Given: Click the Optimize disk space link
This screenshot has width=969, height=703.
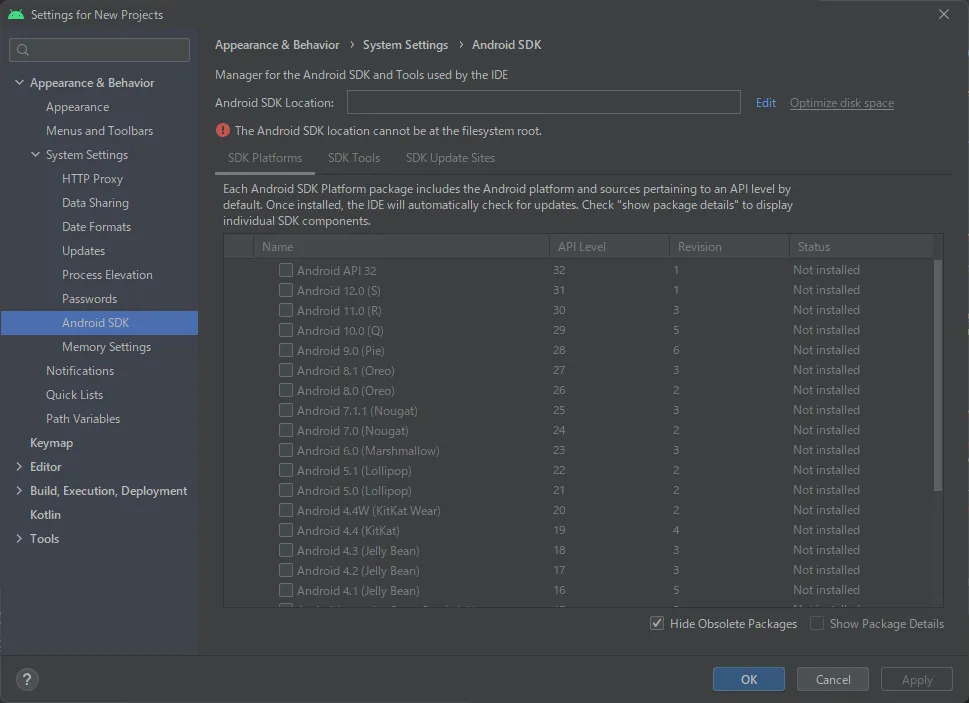Looking at the screenshot, I should (841, 103).
